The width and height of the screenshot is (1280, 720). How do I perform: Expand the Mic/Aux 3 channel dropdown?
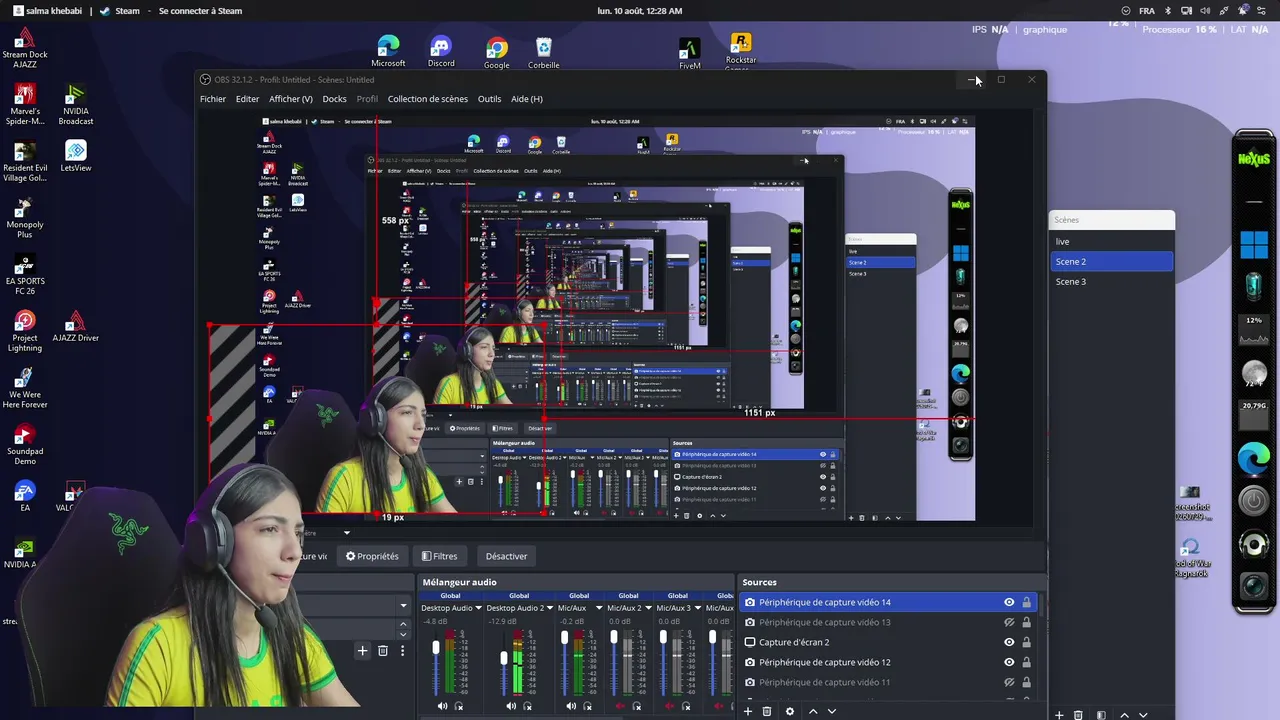click(697, 608)
